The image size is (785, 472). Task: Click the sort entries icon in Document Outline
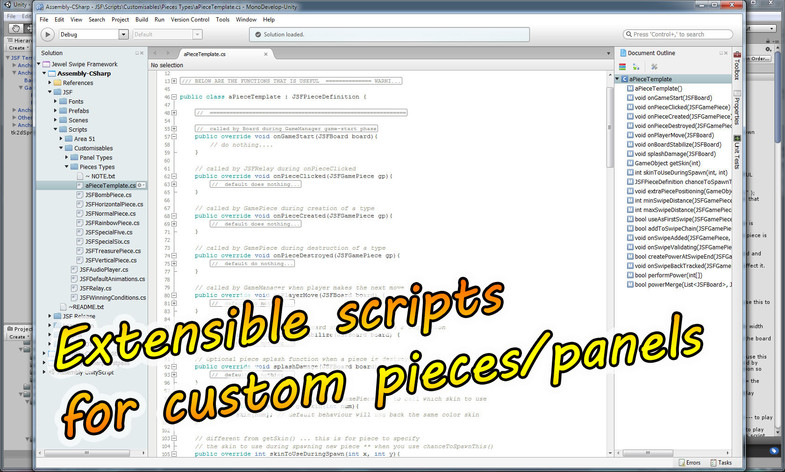coord(636,67)
